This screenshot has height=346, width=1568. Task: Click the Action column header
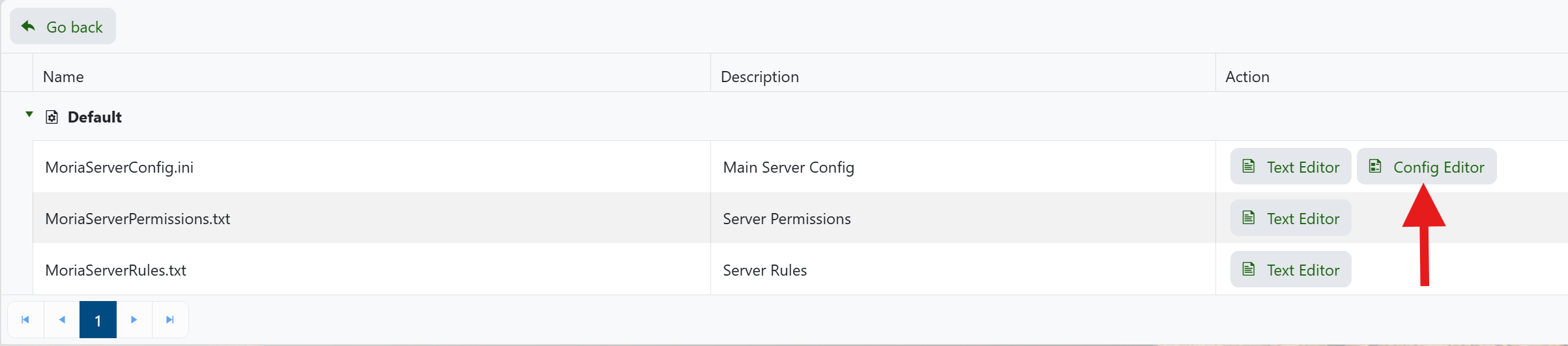click(1247, 77)
